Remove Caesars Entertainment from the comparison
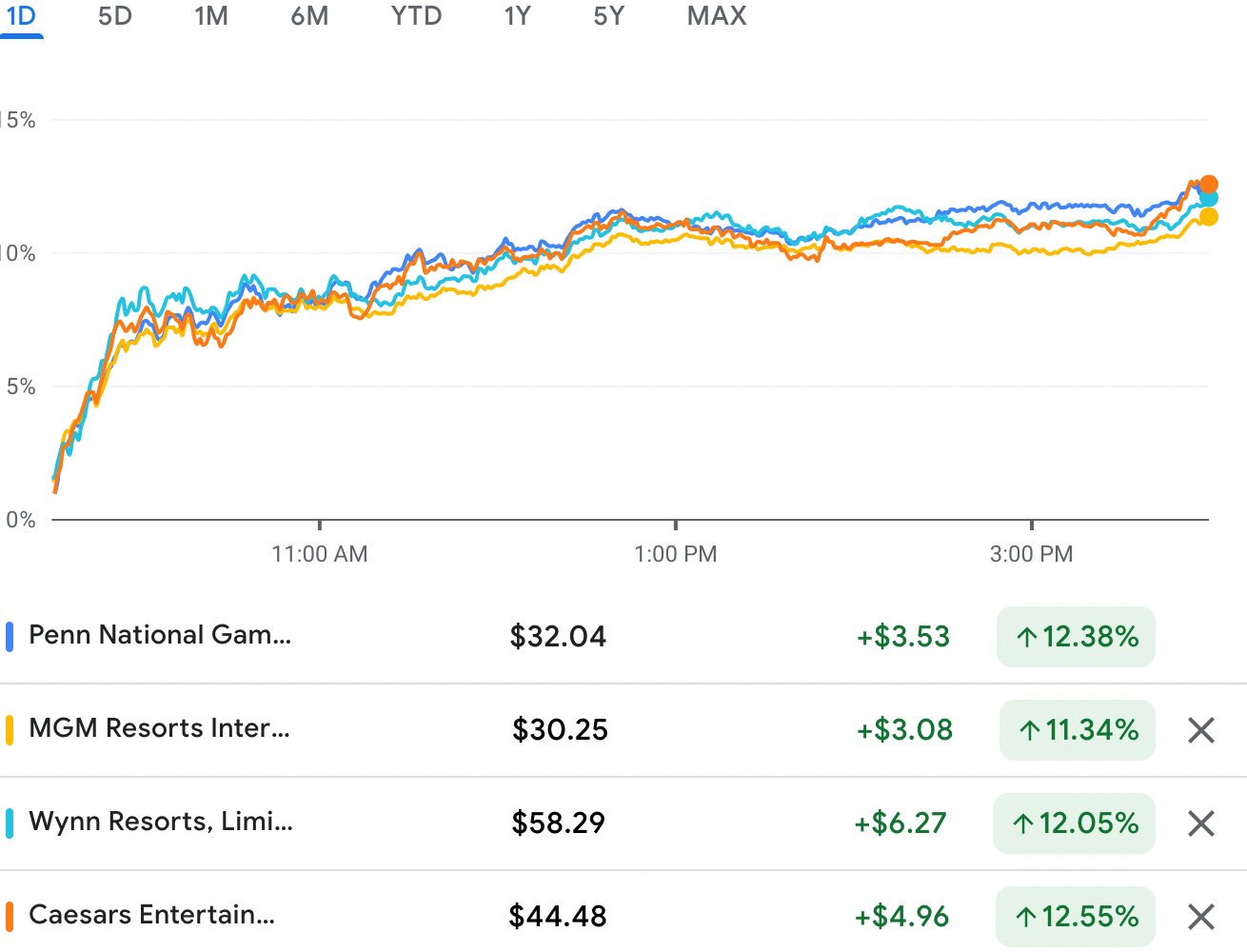This screenshot has height=952, width=1247. tap(1201, 917)
